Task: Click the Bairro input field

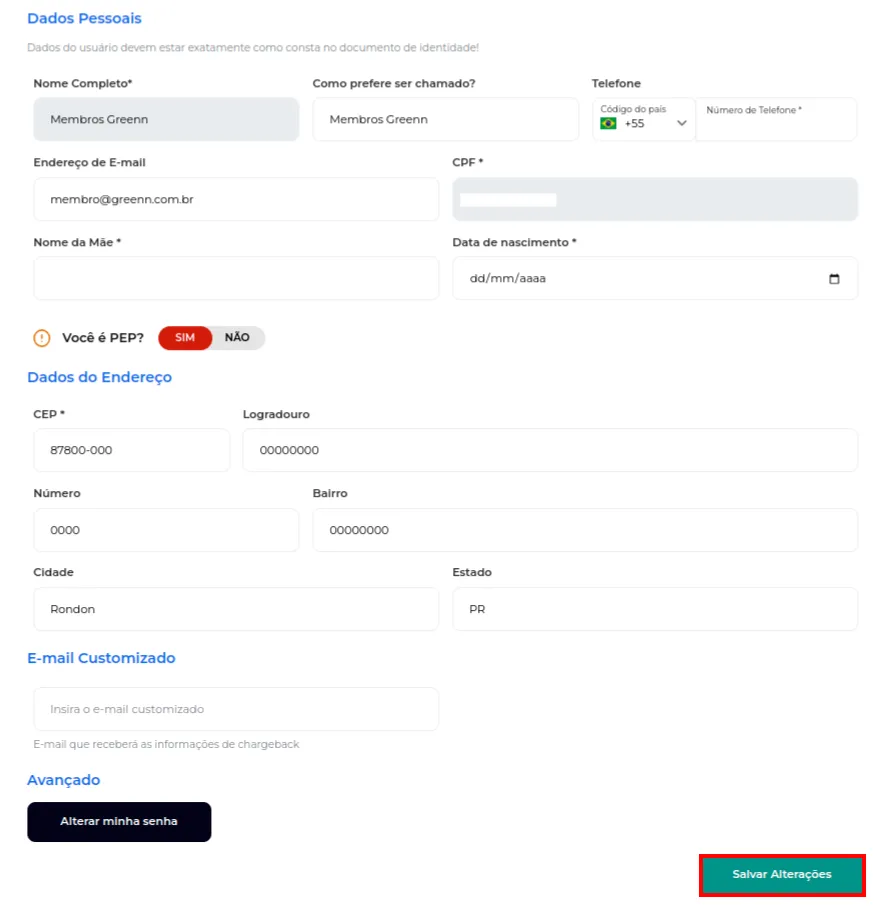Action: (585, 530)
